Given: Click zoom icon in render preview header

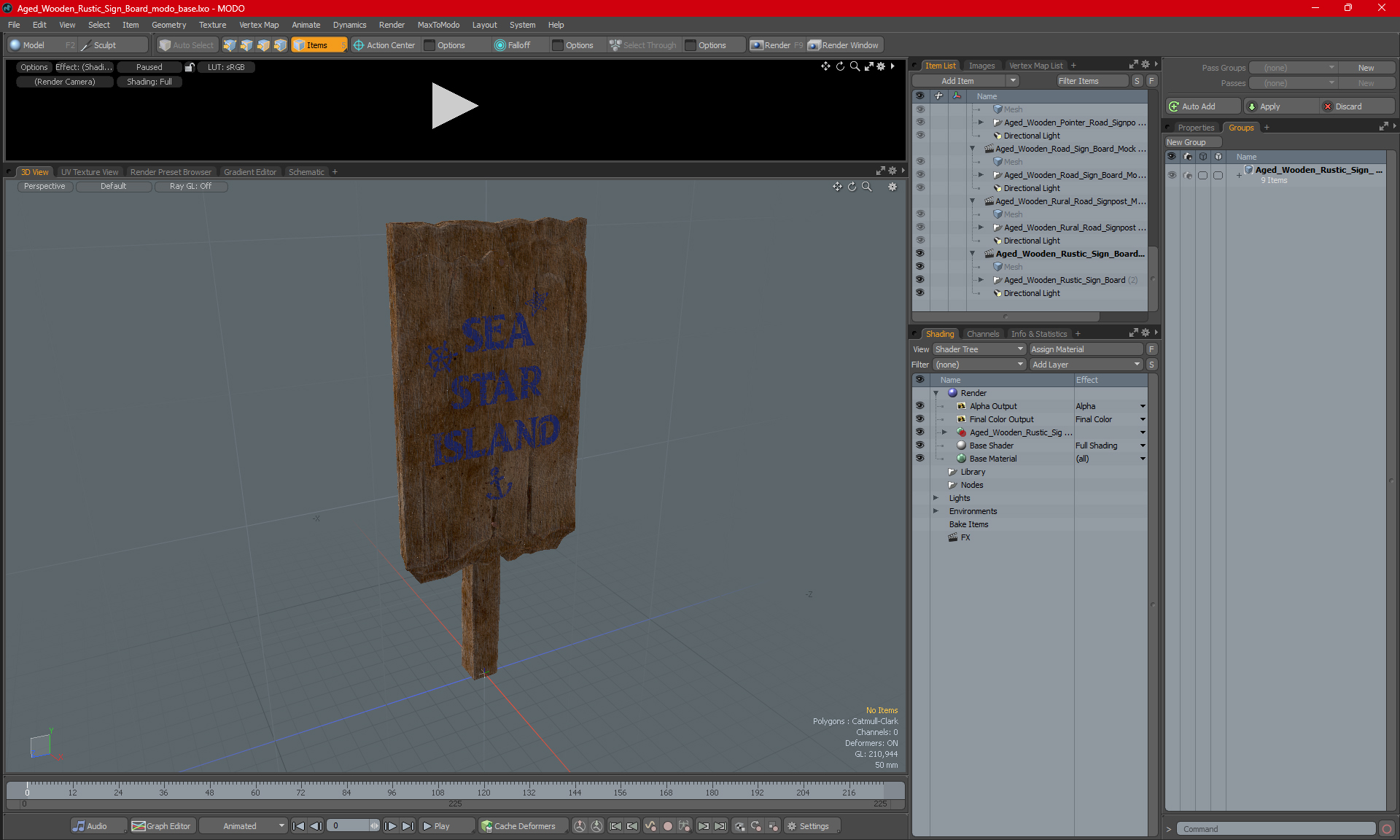Looking at the screenshot, I should pos(855,66).
